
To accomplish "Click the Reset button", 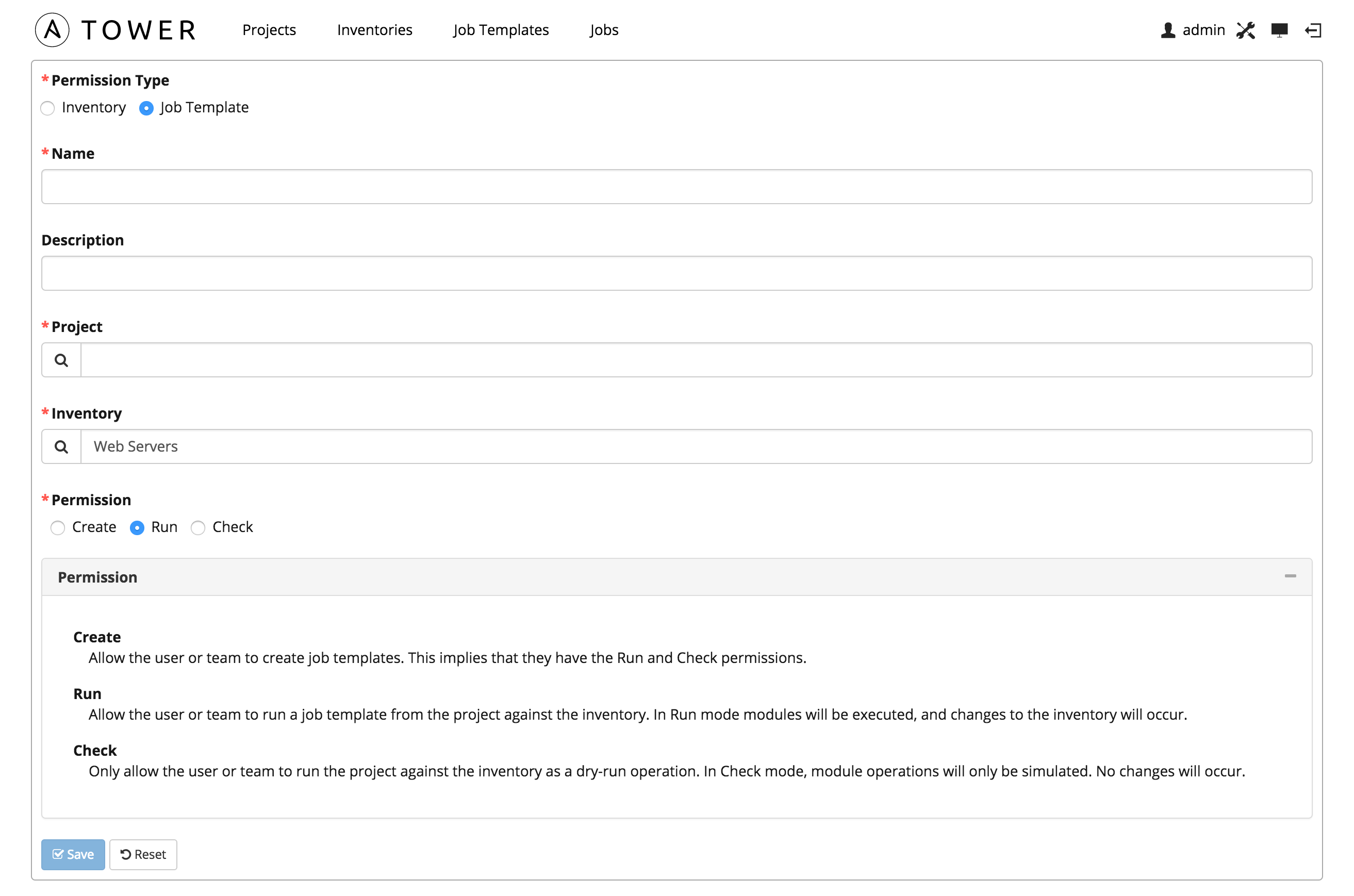I will tap(143, 854).
